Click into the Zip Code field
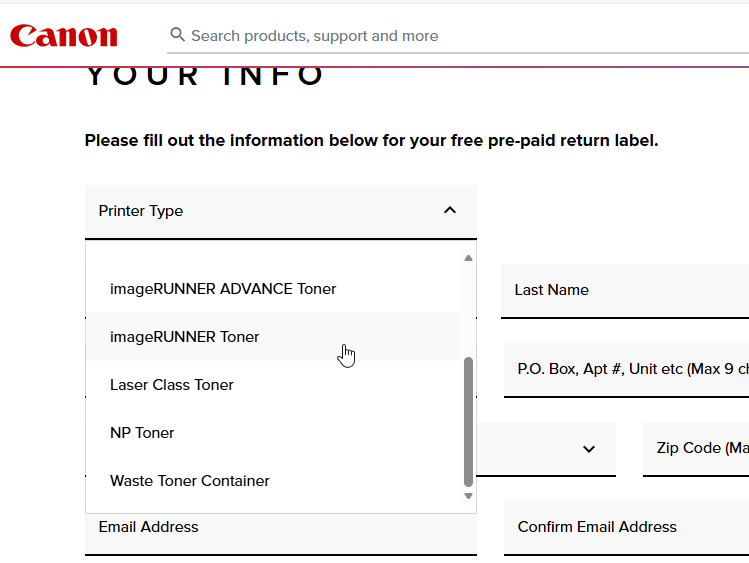The height and width of the screenshot is (563, 749). (x=696, y=448)
